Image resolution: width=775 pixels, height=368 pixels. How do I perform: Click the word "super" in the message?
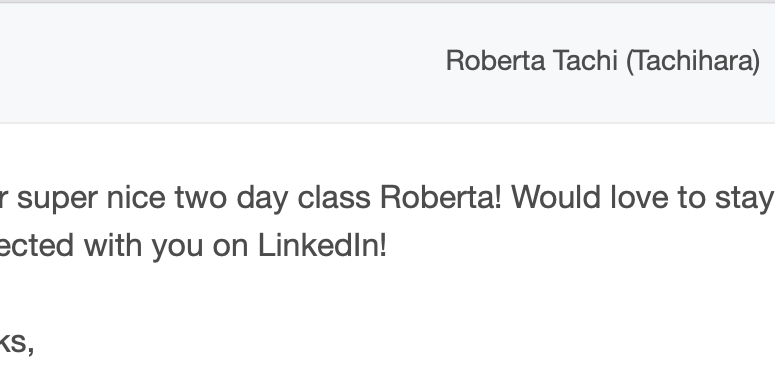(x=57, y=199)
